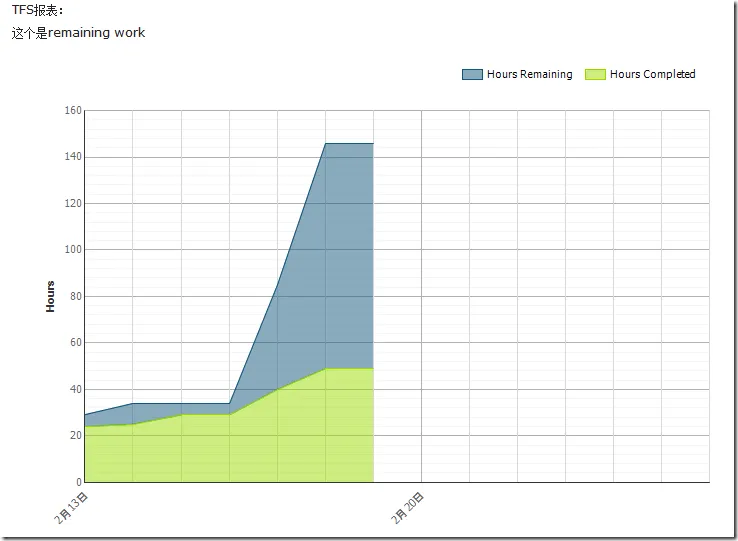Screen dimensions: 738x541
Task: Click the 0 y-axis tick label
Action: tap(79, 482)
